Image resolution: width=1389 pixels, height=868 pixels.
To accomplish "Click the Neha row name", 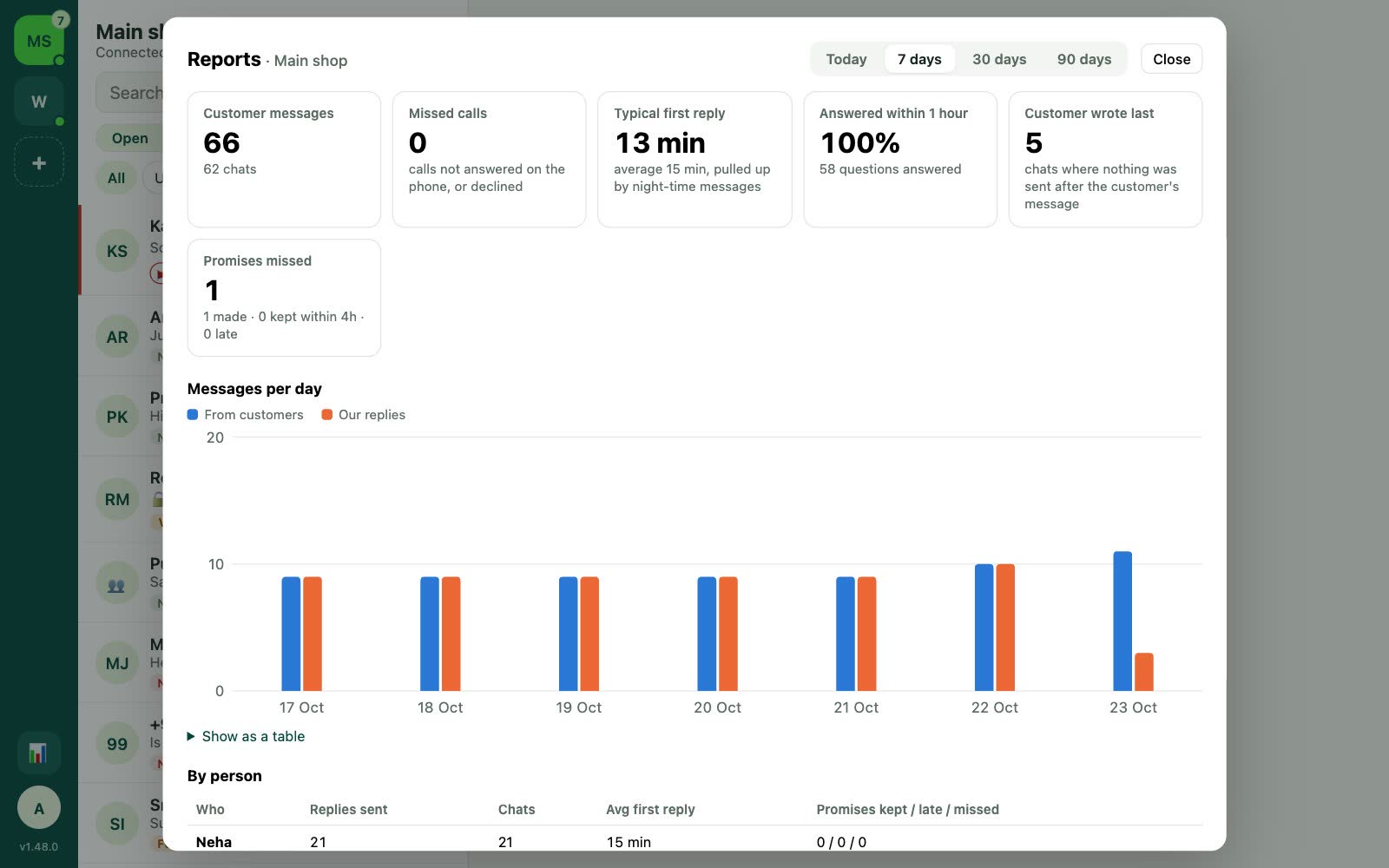I will (x=214, y=842).
